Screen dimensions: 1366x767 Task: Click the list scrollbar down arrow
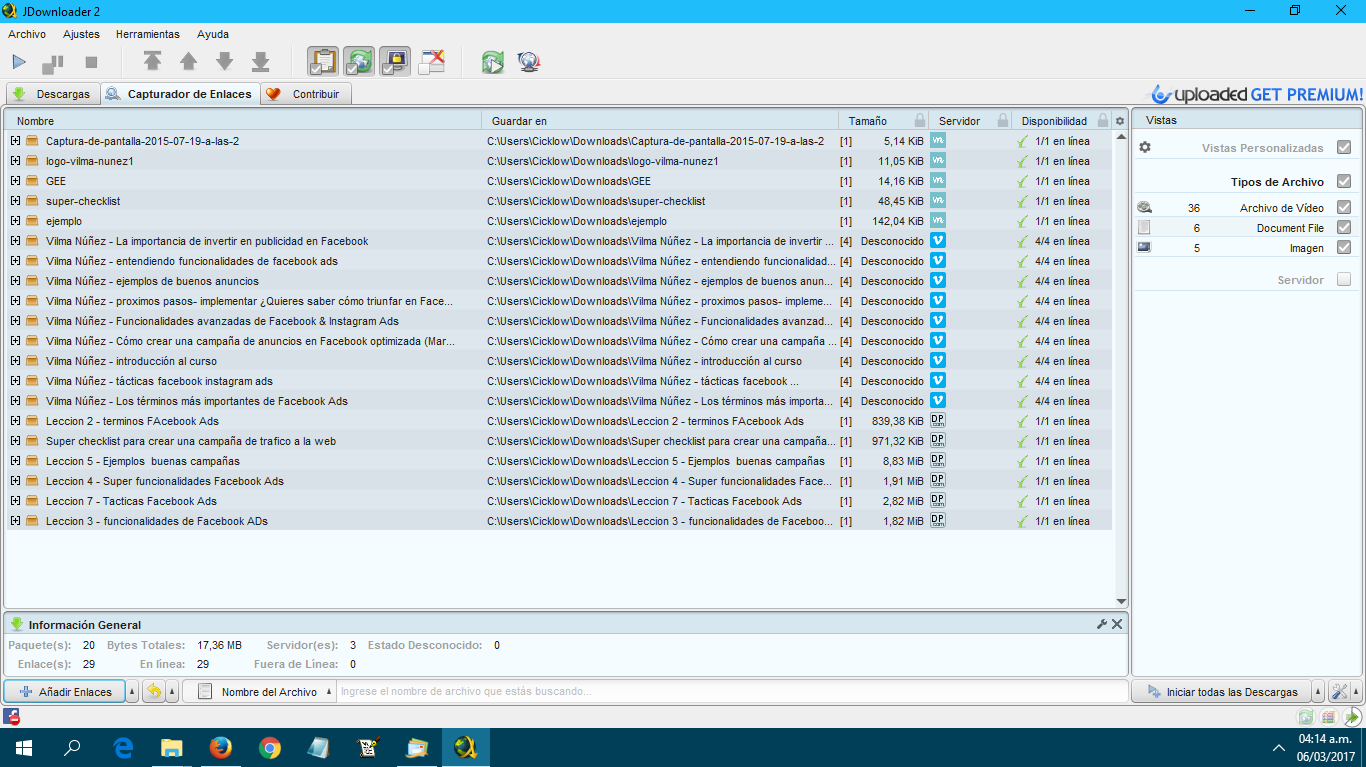(1120, 601)
